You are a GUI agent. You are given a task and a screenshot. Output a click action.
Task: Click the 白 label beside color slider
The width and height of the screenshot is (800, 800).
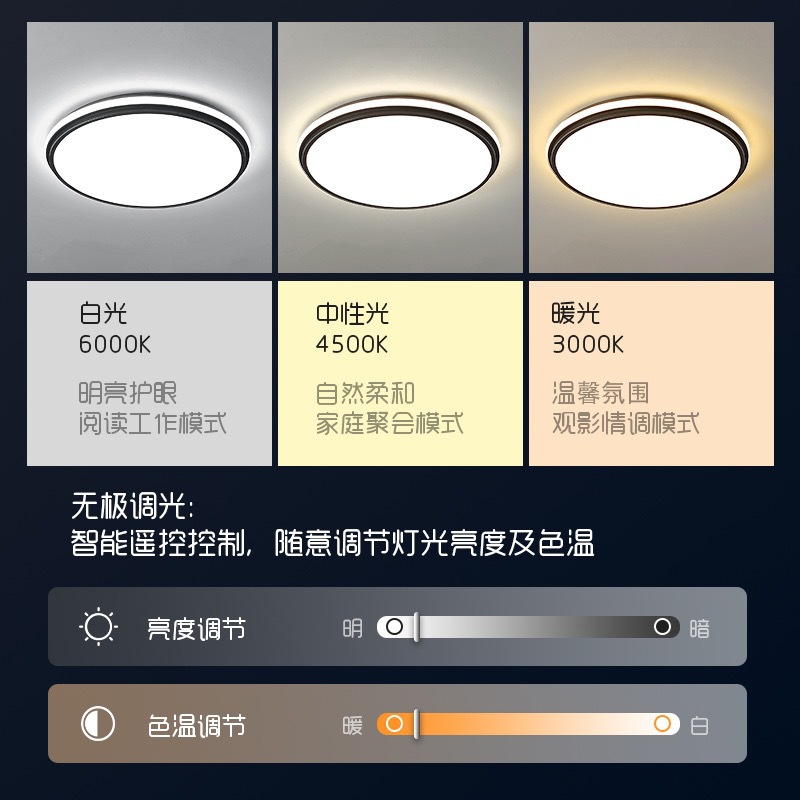(699, 726)
